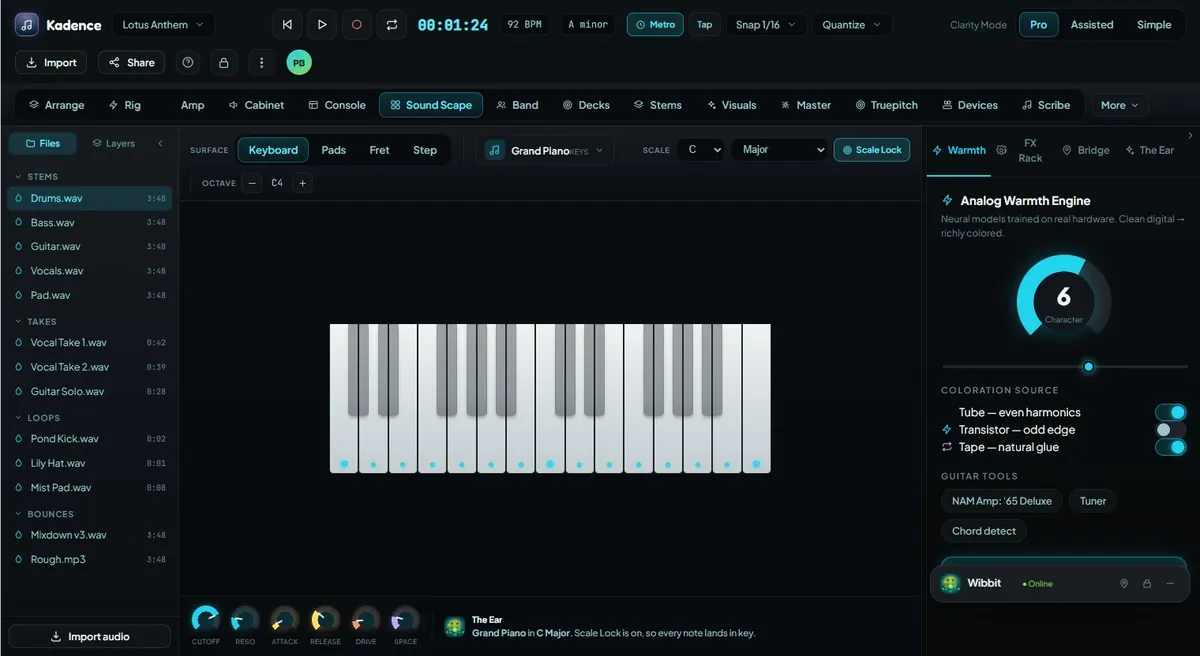Click the record button
This screenshot has width=1200, height=656.
tap(356, 24)
